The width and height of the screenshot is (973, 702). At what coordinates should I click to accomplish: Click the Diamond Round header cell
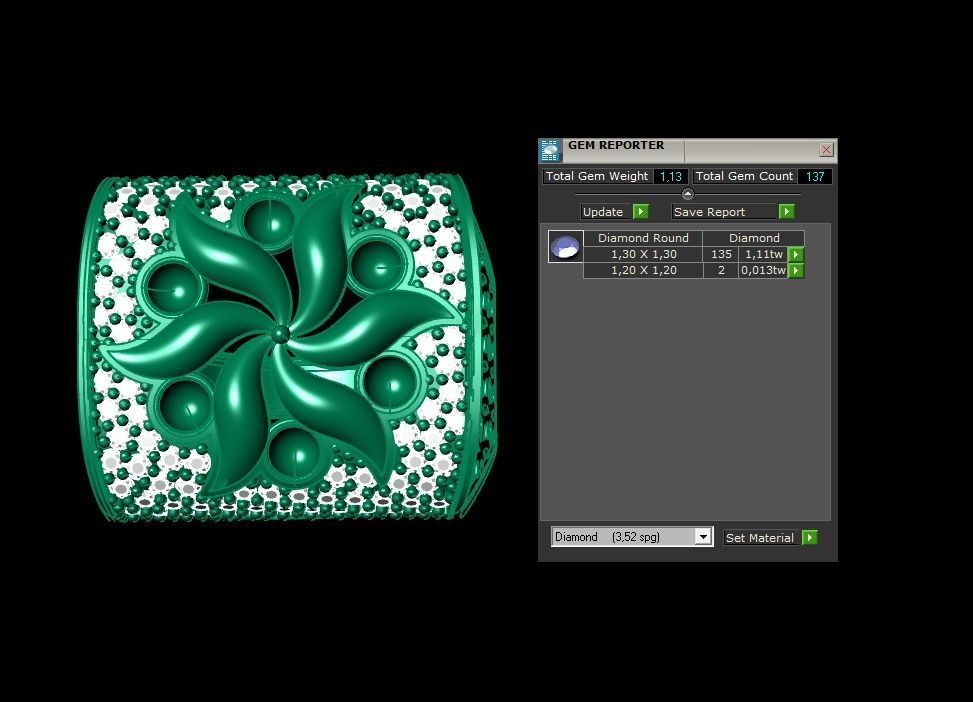(643, 238)
